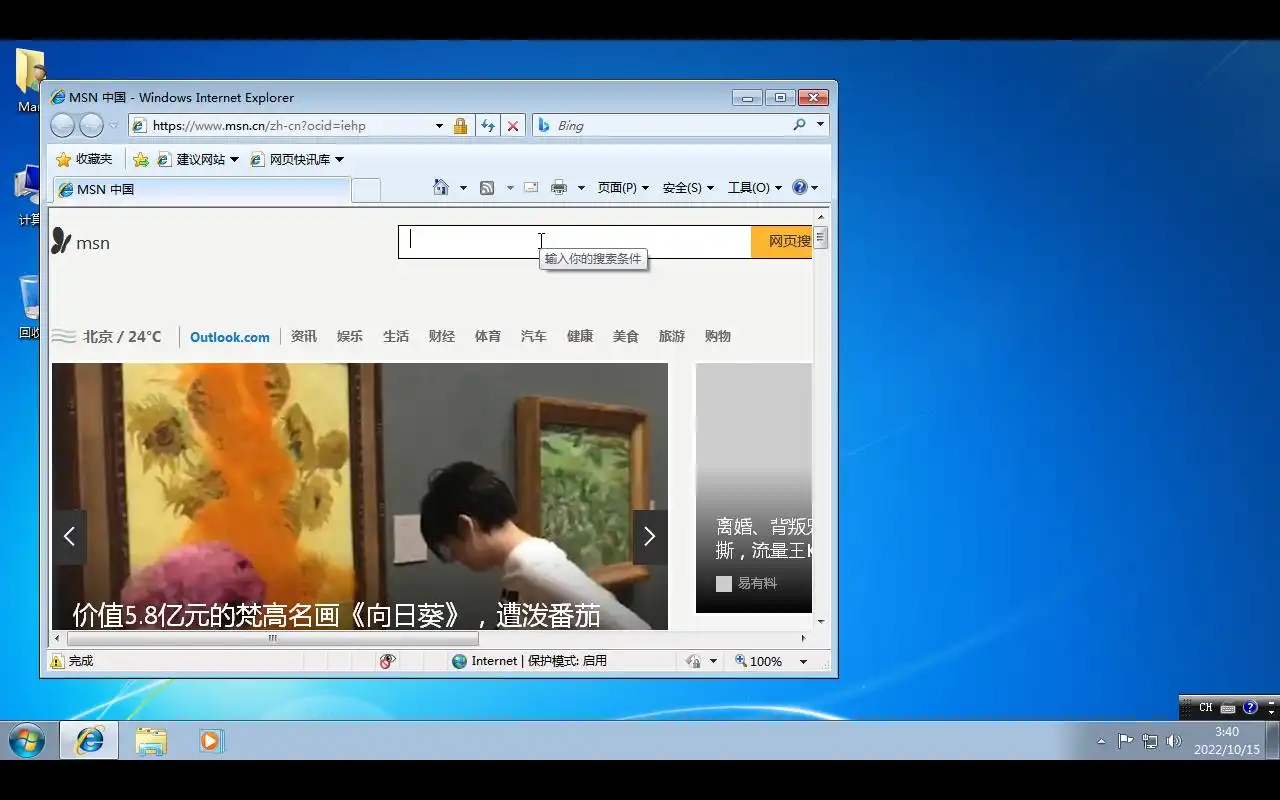
Task: Click into the MSN page search field
Action: tap(575, 242)
